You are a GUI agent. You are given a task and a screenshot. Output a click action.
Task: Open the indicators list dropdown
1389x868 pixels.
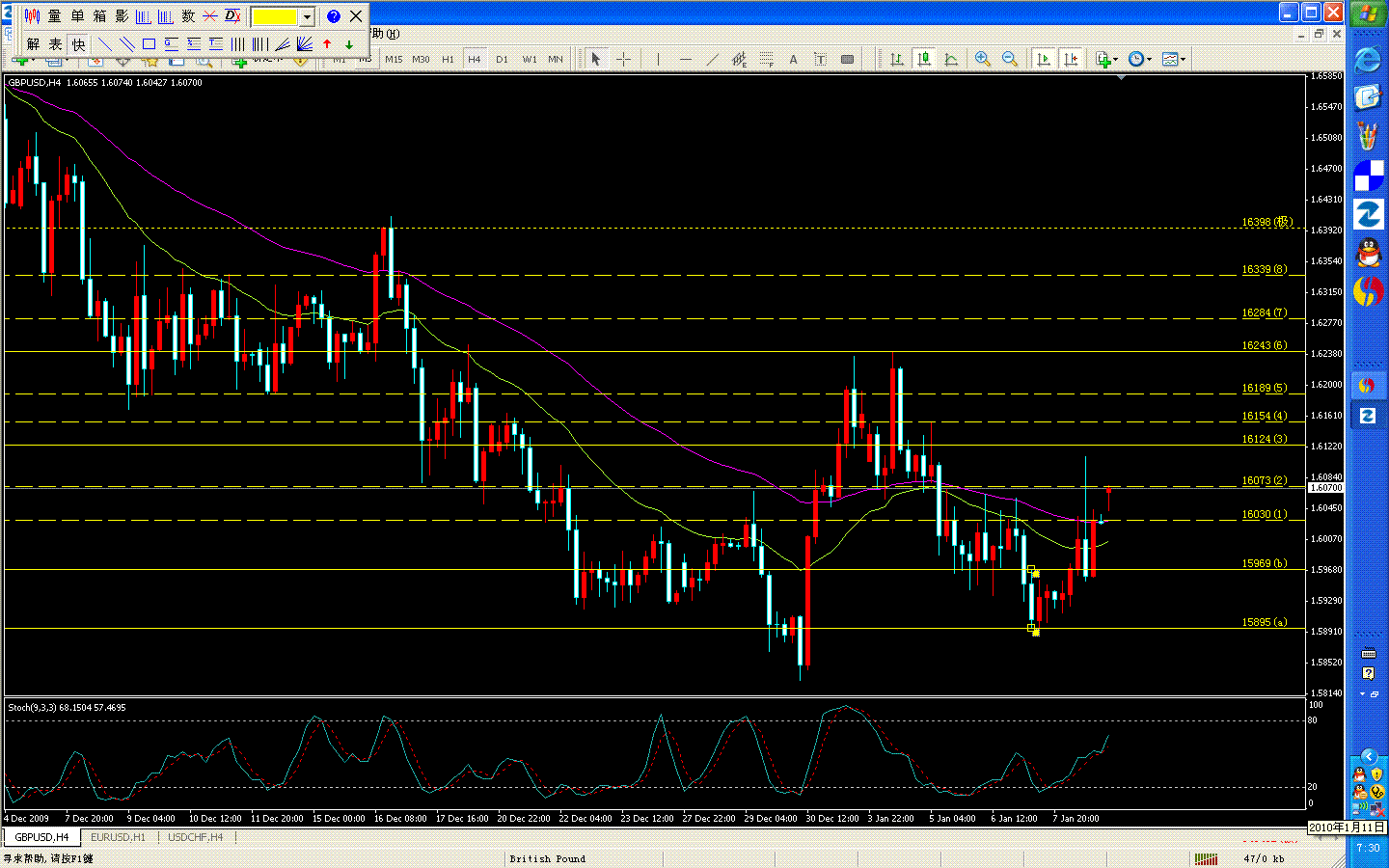click(x=1107, y=60)
